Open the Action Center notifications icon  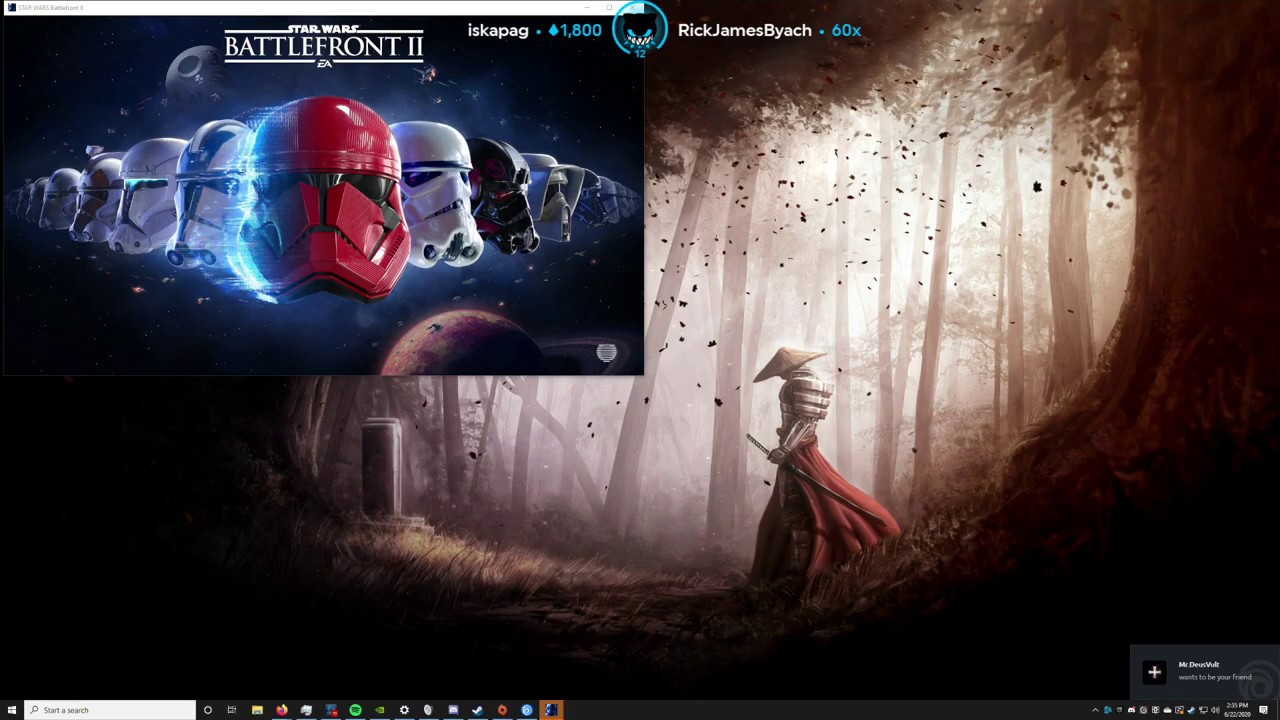coord(1264,710)
